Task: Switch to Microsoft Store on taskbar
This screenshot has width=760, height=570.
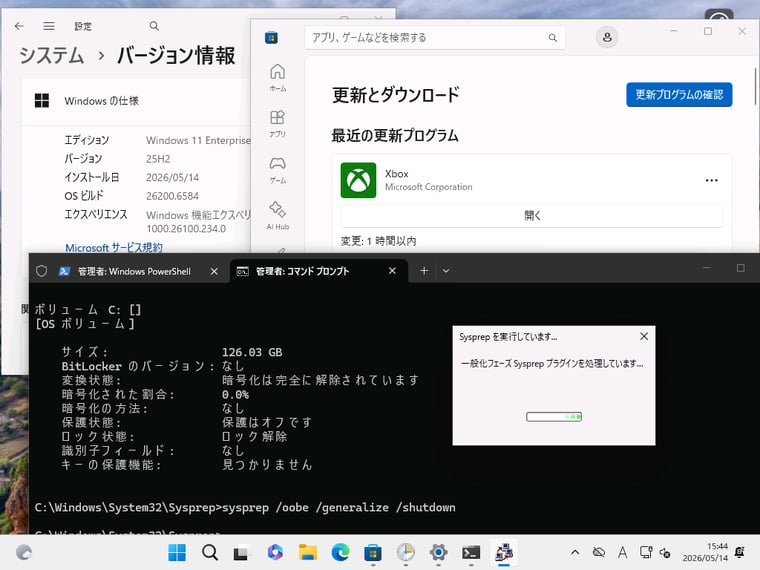Action: click(373, 552)
